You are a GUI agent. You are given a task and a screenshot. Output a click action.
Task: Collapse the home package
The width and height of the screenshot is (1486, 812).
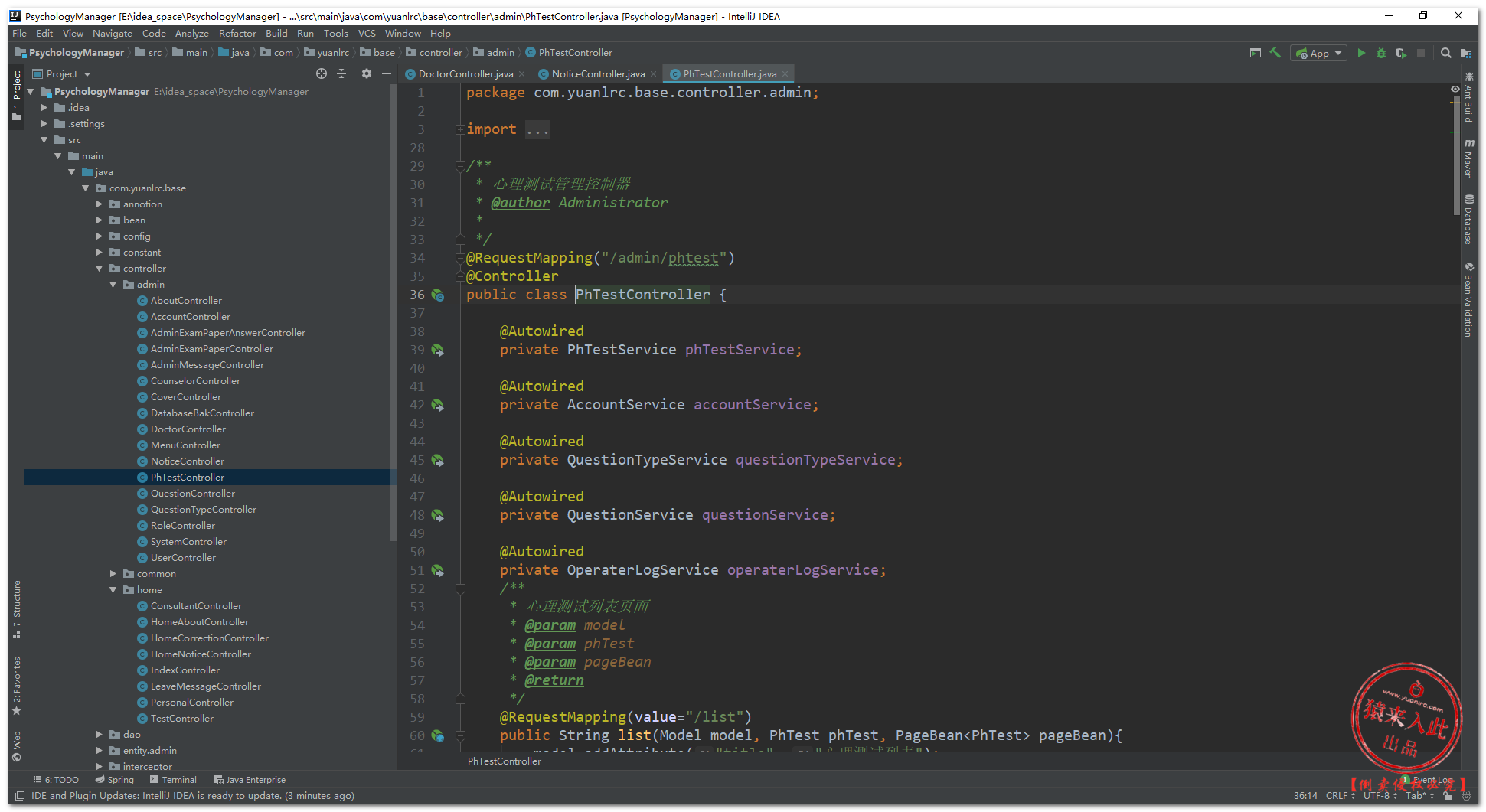(113, 590)
